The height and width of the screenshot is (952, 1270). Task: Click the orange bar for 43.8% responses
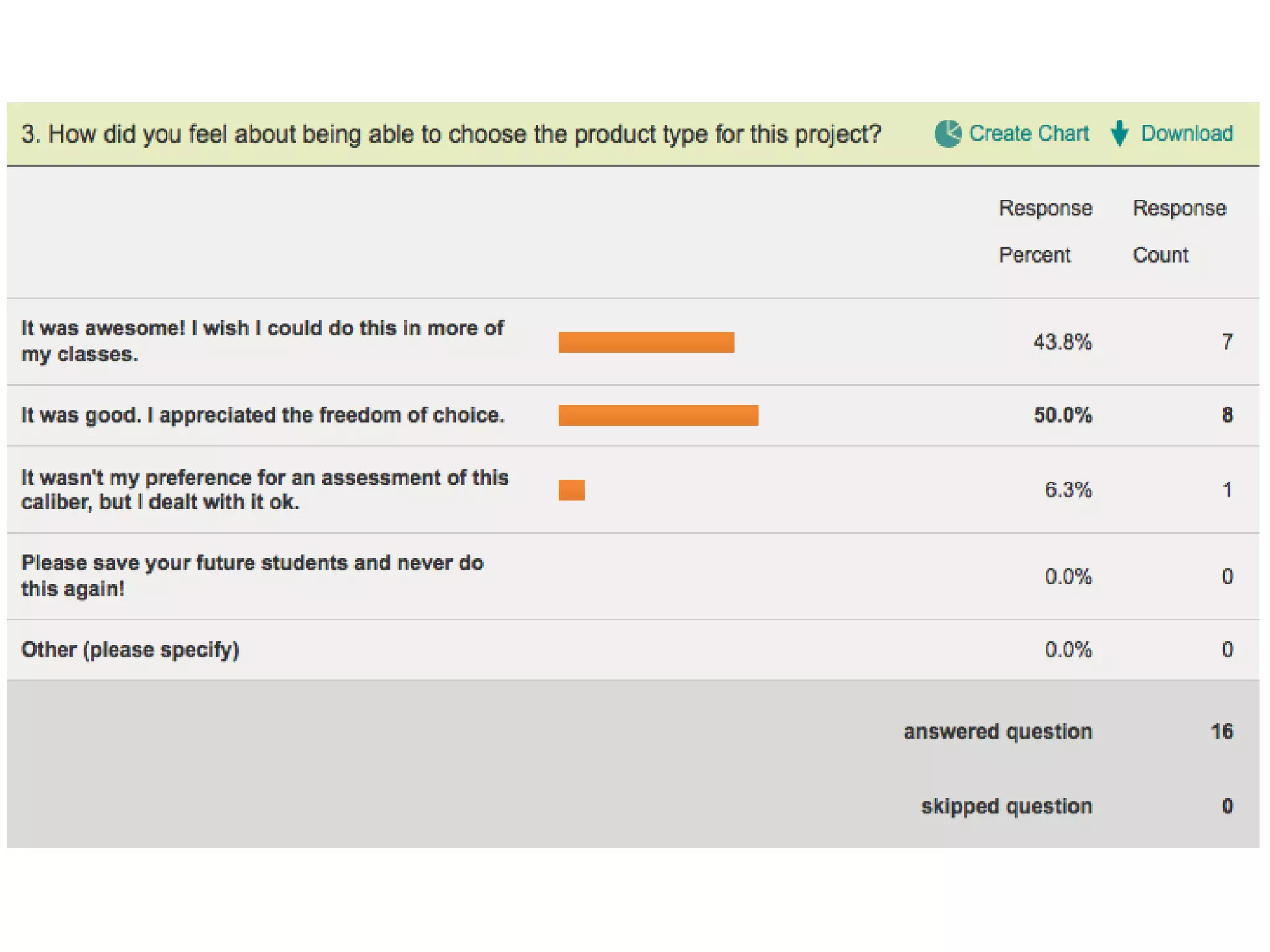(x=646, y=342)
